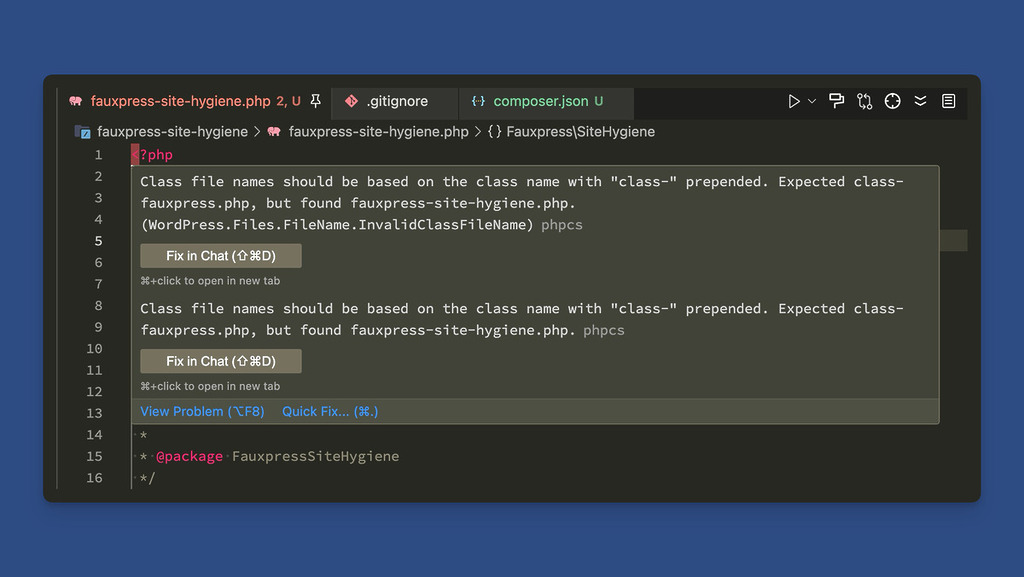Click the first Fix in Chat button
1024x577 pixels.
220,256
